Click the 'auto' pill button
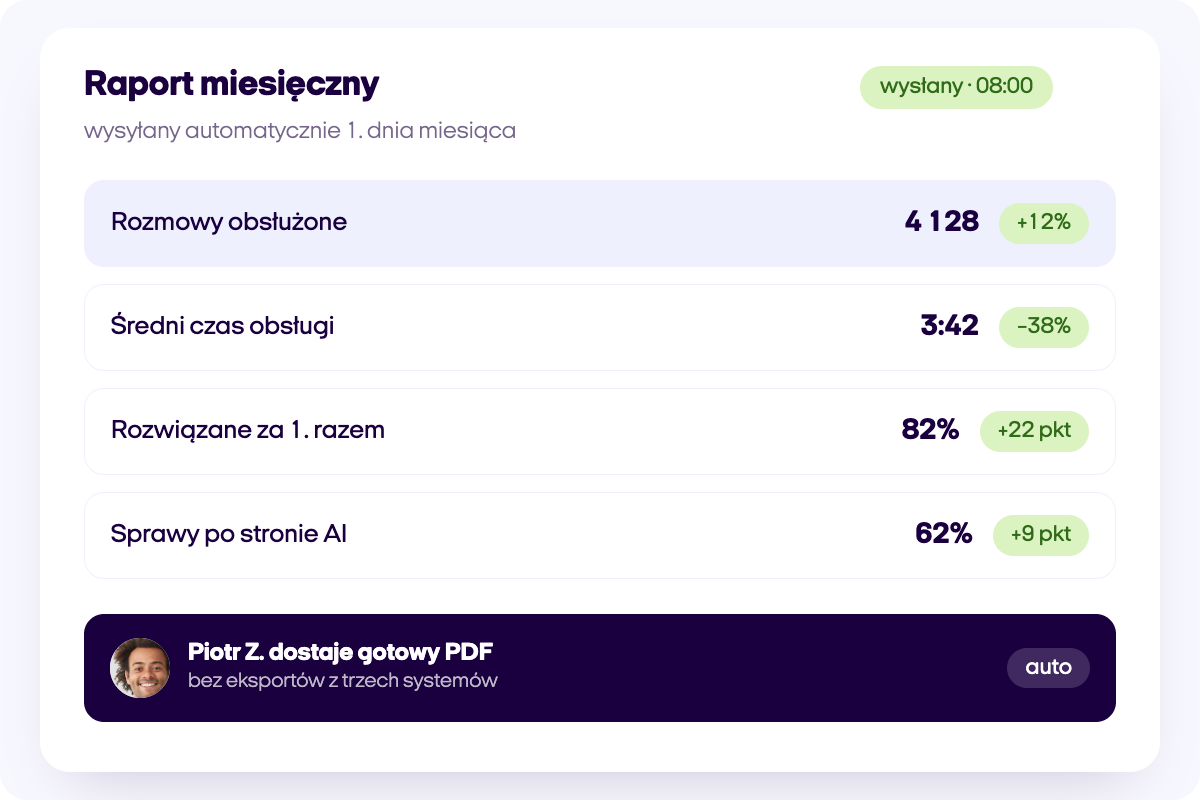The height and width of the screenshot is (800, 1200). [x=1048, y=668]
